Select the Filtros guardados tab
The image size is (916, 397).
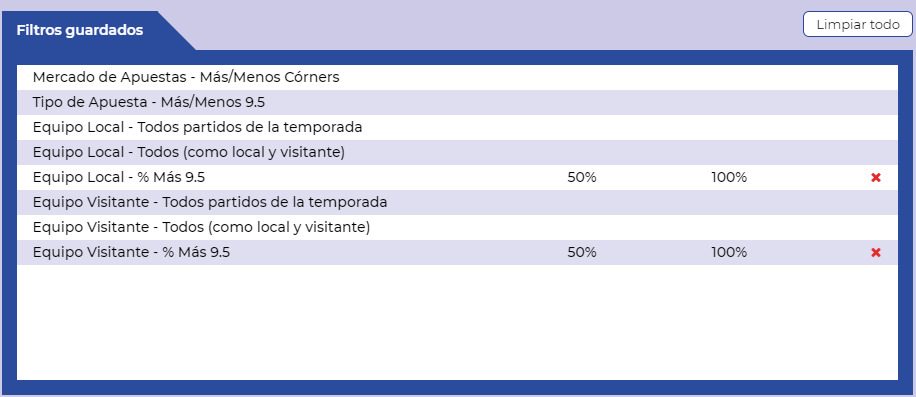click(x=80, y=30)
